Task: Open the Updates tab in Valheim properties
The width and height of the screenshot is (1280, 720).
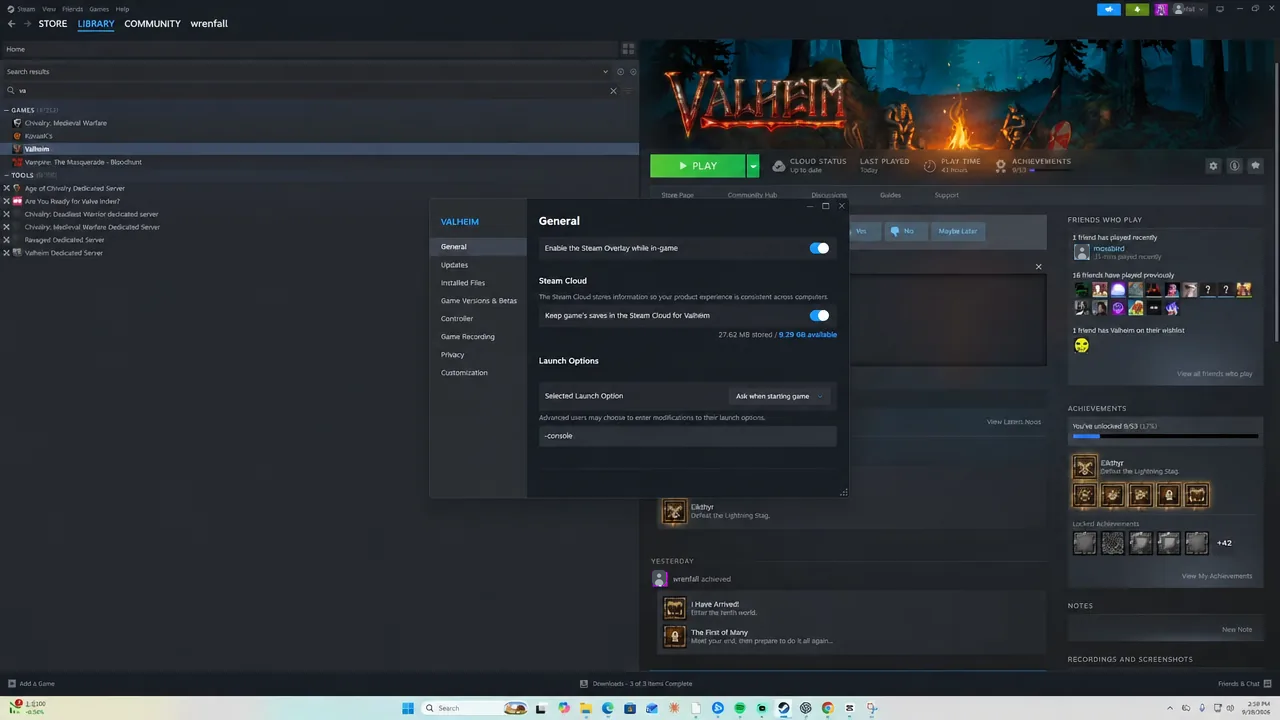Action: coord(454,265)
